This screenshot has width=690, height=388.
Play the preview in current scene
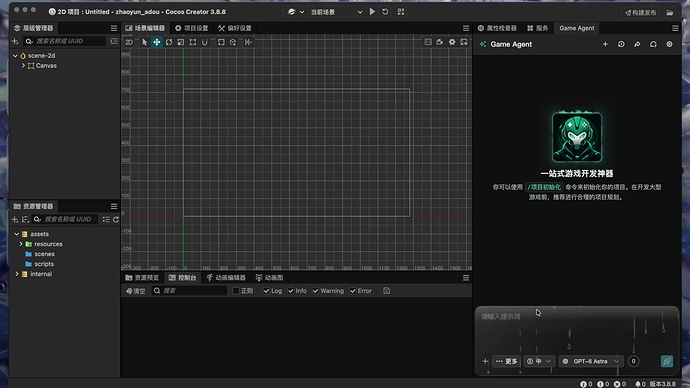[372, 12]
